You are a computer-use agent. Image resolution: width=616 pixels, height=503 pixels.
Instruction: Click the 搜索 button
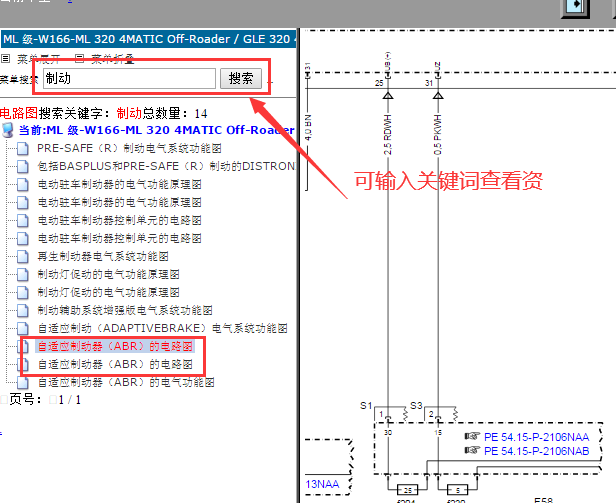[x=240, y=78]
